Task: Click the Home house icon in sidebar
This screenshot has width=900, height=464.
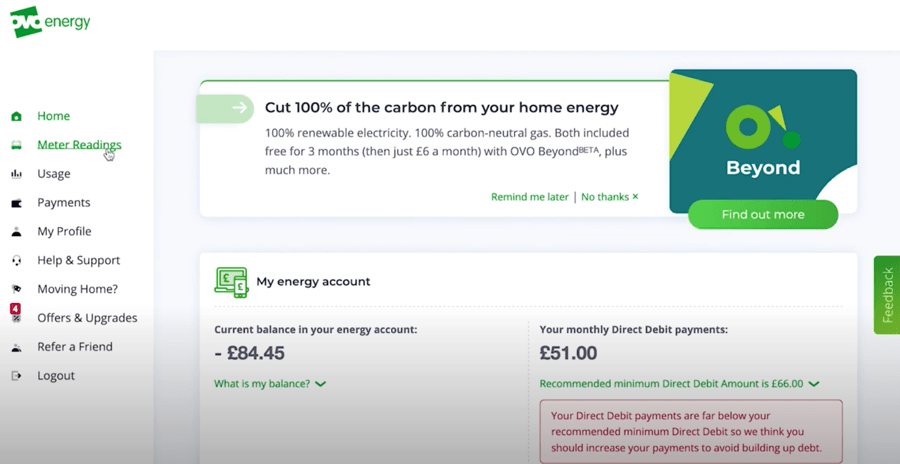Action: pyautogui.click(x=17, y=117)
